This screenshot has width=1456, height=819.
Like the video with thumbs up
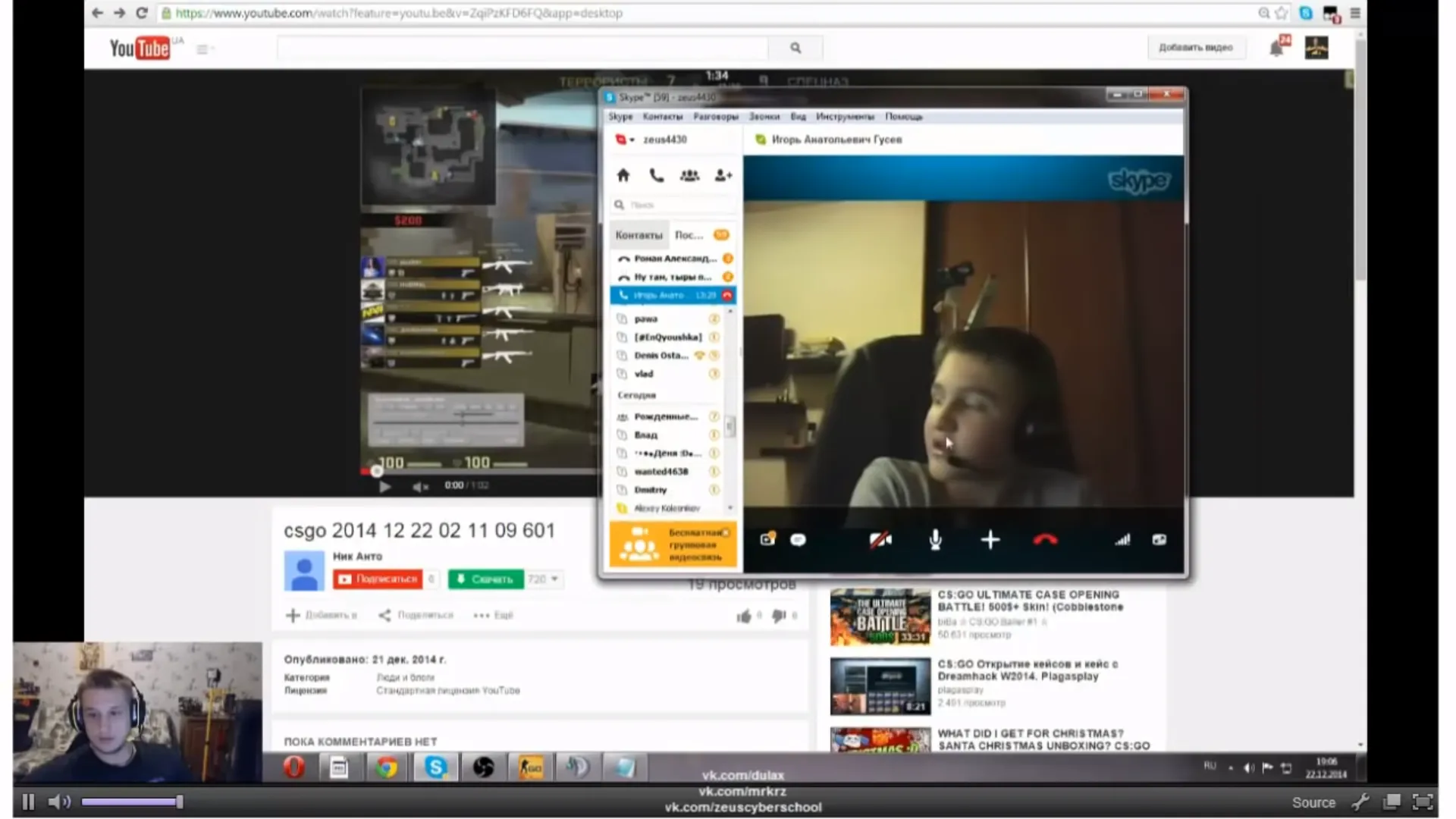[x=743, y=616]
